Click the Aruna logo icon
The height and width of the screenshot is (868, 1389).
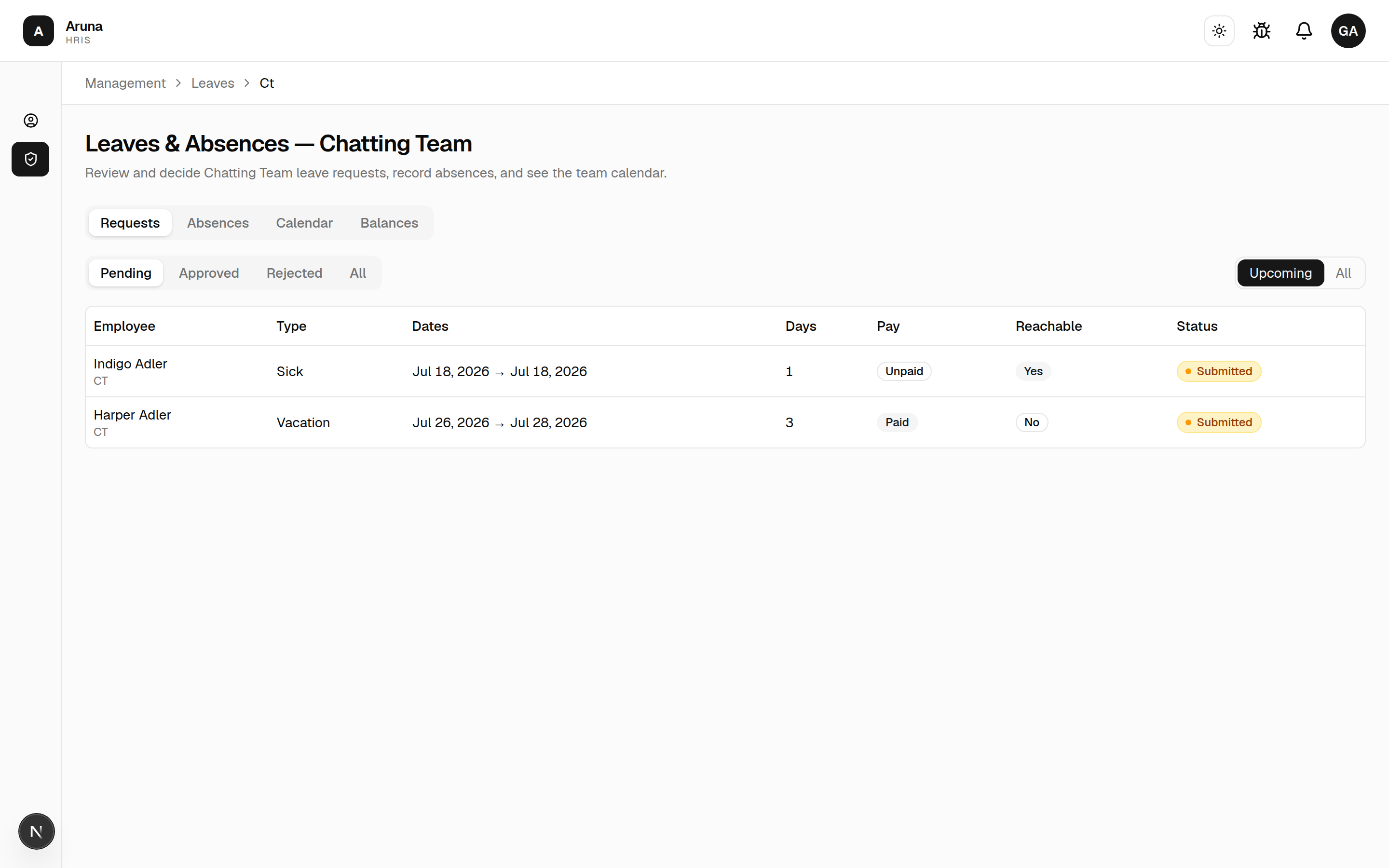39,31
